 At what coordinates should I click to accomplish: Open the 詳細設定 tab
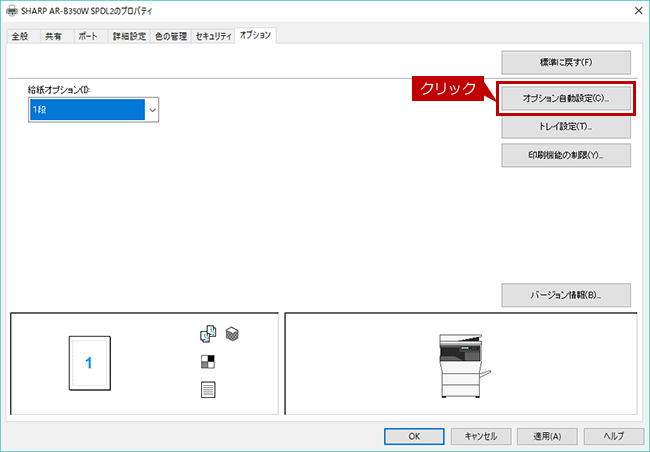pyautogui.click(x=129, y=36)
